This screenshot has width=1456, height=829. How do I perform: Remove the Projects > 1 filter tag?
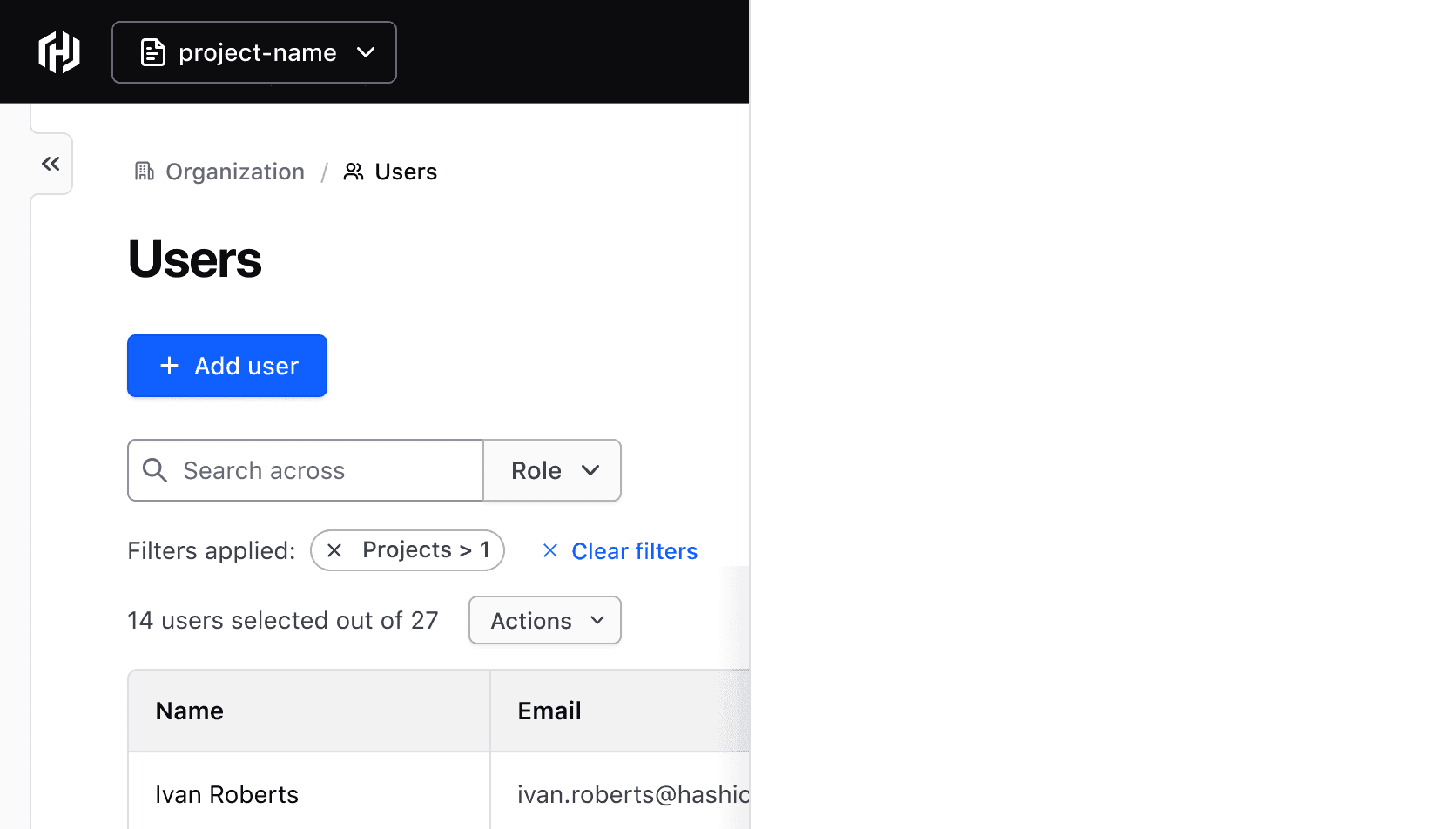(334, 550)
